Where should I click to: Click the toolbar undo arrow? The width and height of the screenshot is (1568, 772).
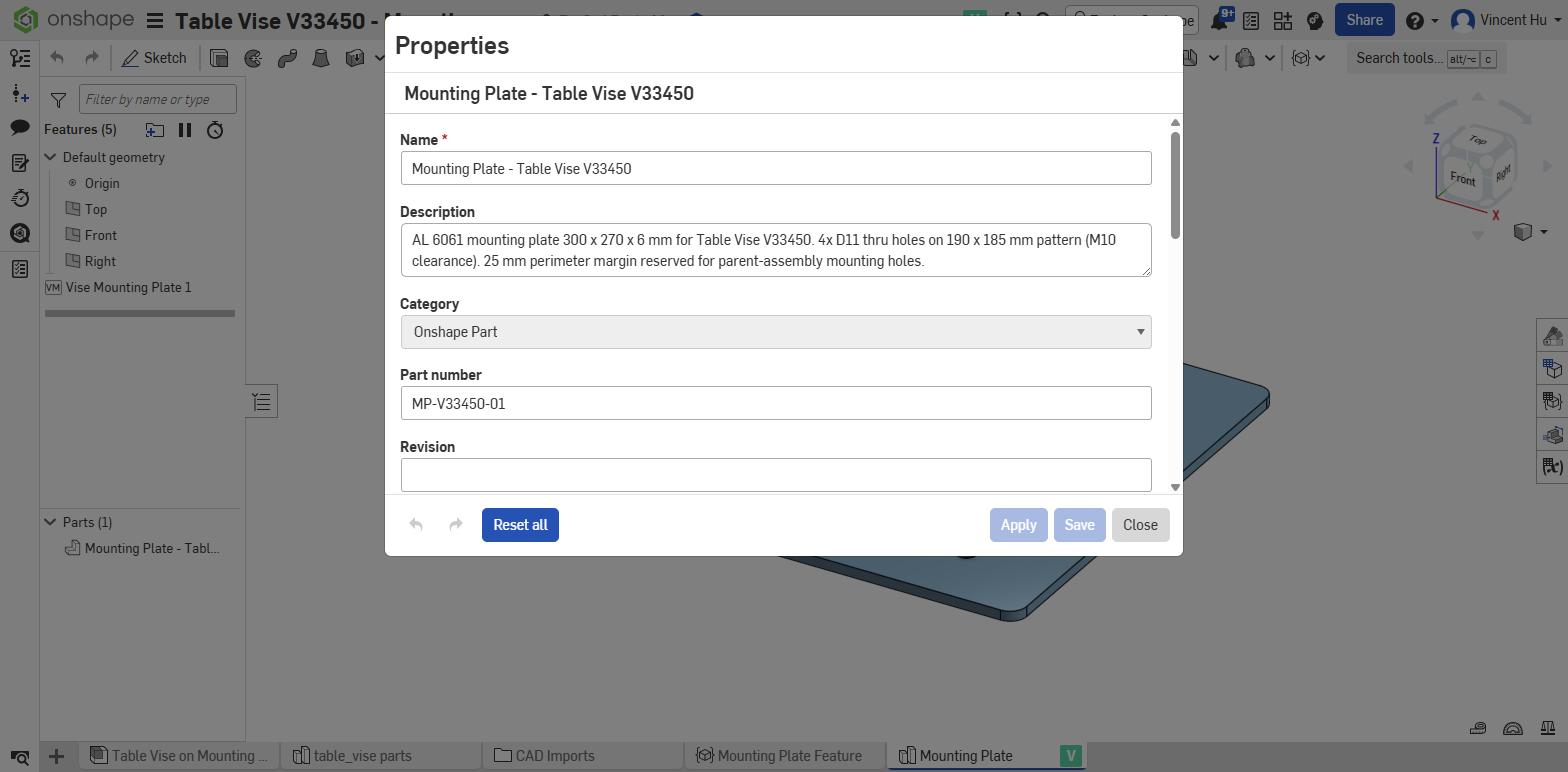tap(57, 58)
